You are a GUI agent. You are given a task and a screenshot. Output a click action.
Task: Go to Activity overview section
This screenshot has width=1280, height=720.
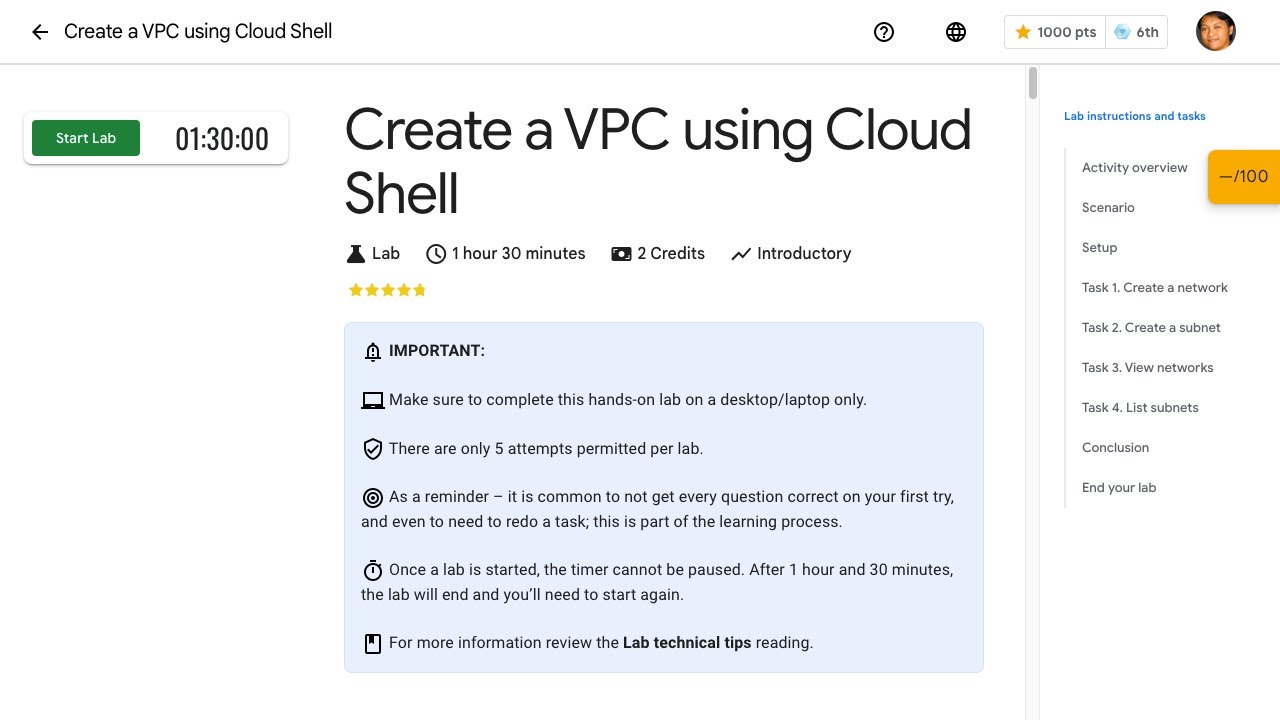coord(1134,168)
